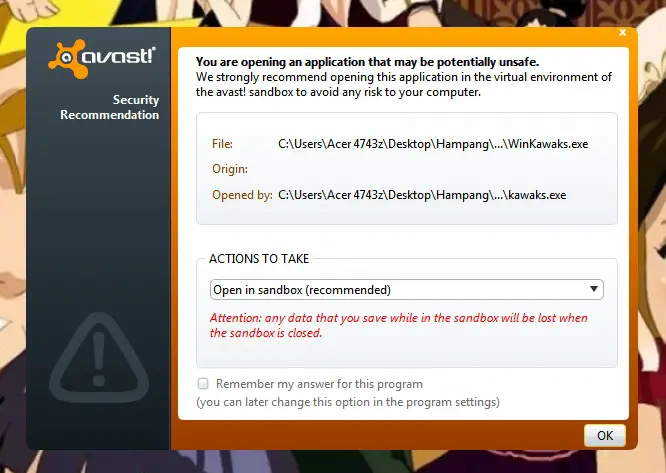Click the Origin label

(230, 169)
